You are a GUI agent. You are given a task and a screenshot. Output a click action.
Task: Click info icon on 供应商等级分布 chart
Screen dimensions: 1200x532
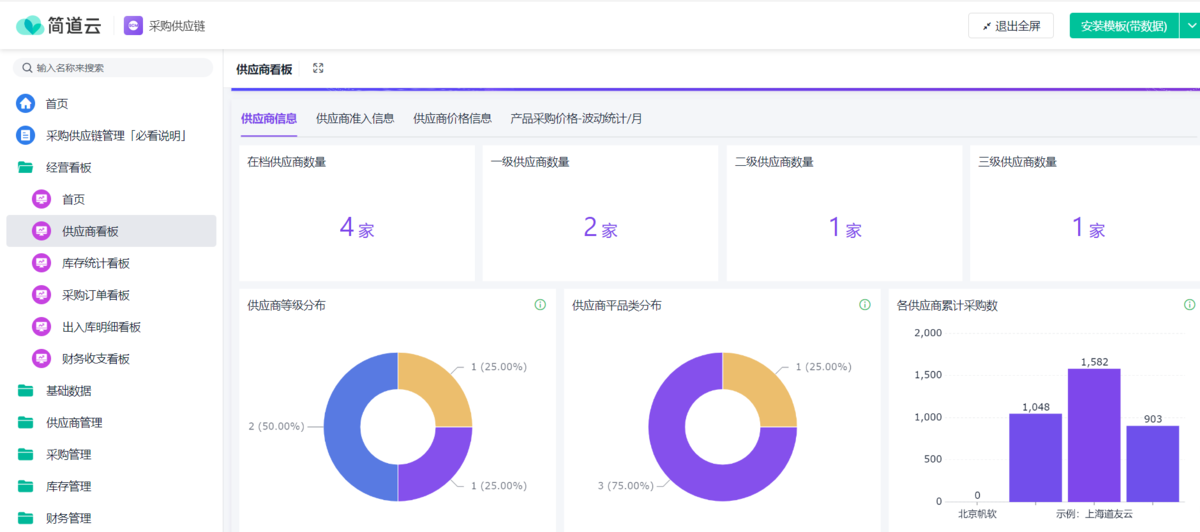tap(540, 305)
